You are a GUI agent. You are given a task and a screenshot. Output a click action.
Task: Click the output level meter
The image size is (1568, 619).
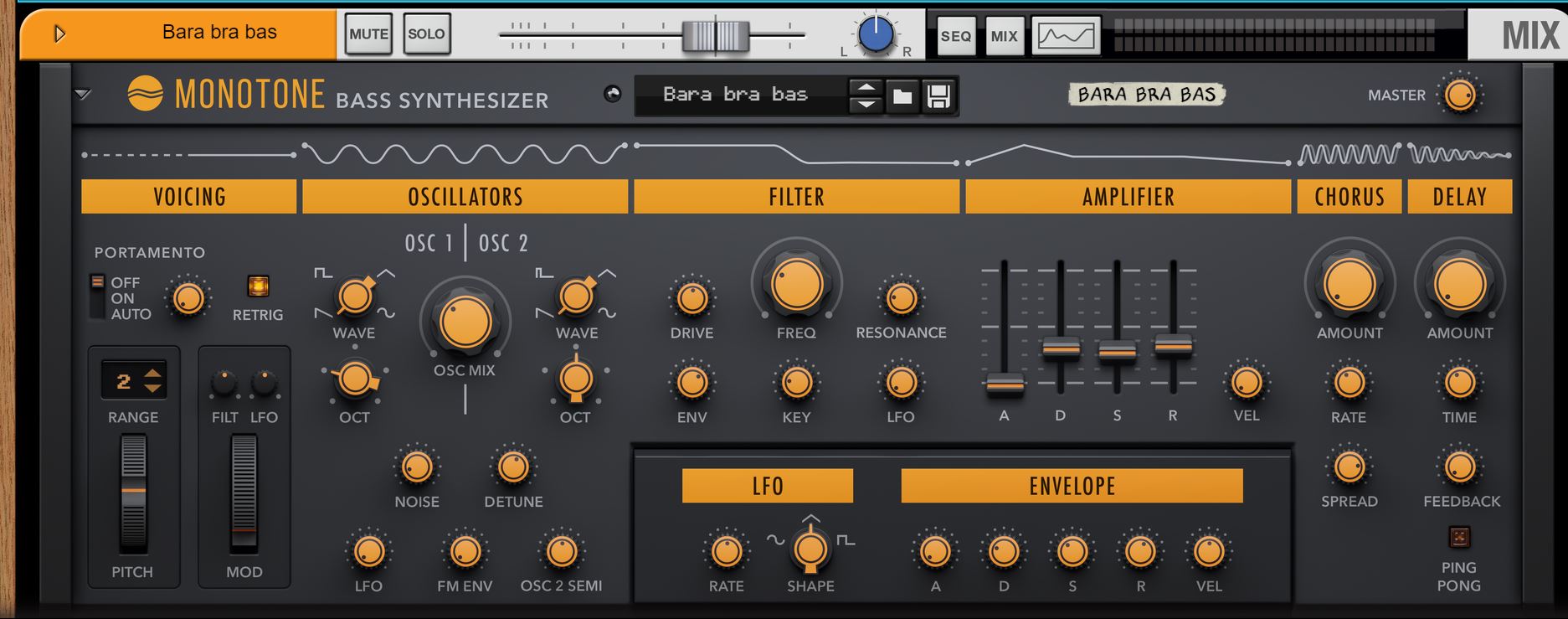point(1274,34)
